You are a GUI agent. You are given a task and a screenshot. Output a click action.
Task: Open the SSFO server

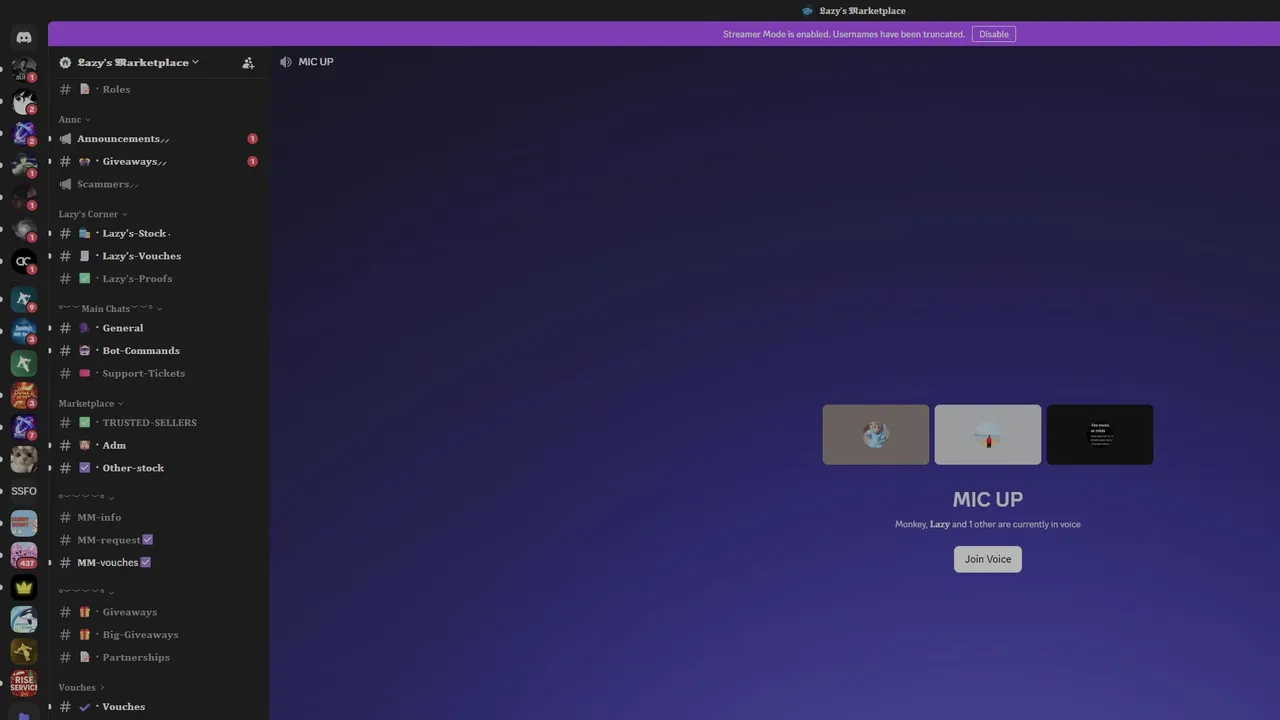(24, 491)
